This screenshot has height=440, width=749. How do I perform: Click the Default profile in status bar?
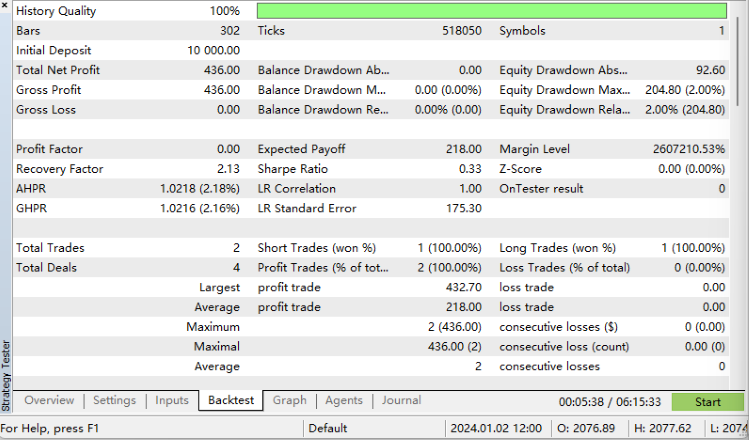(x=328, y=428)
